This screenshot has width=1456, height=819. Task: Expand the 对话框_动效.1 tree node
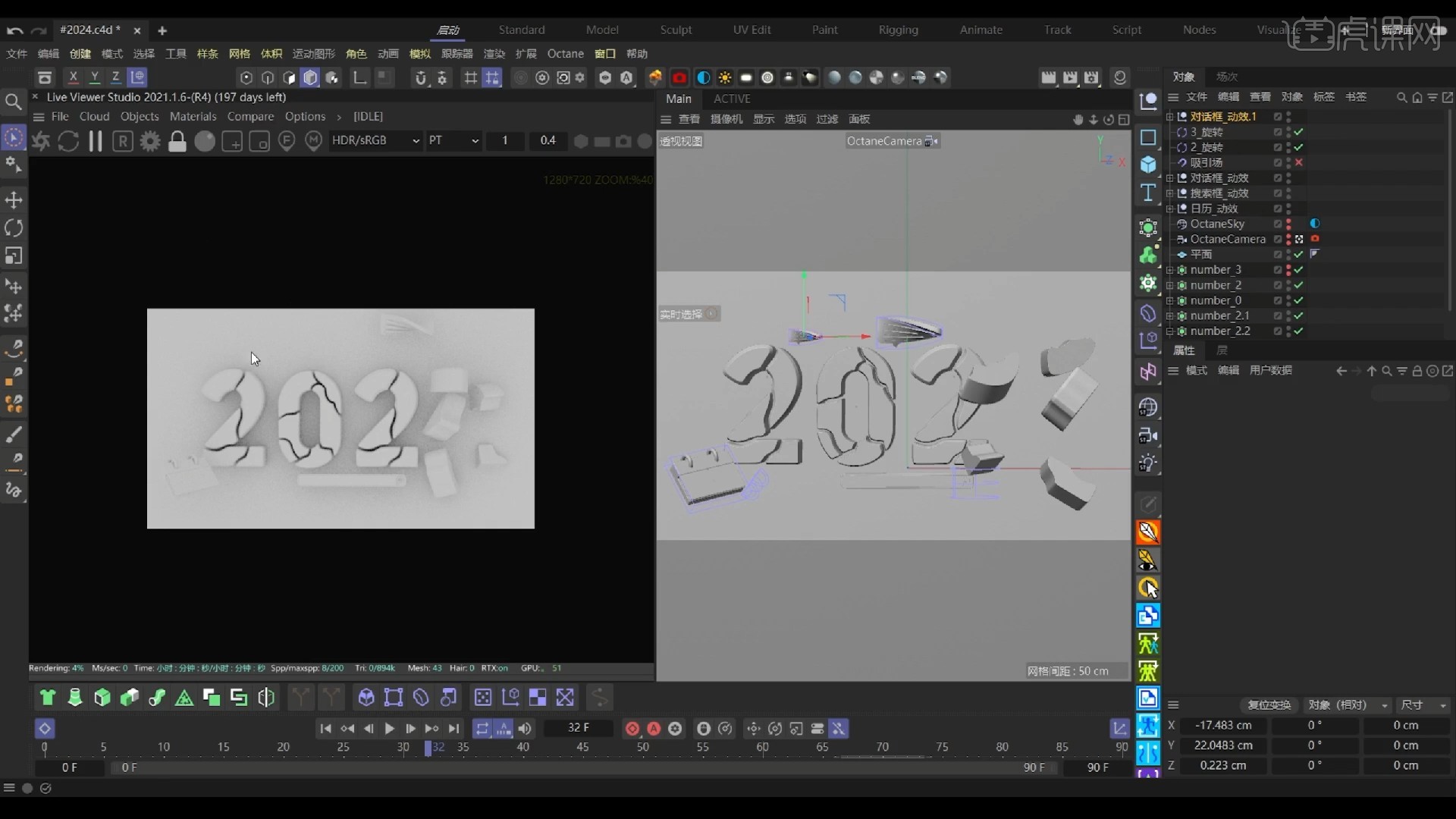click(x=1170, y=117)
